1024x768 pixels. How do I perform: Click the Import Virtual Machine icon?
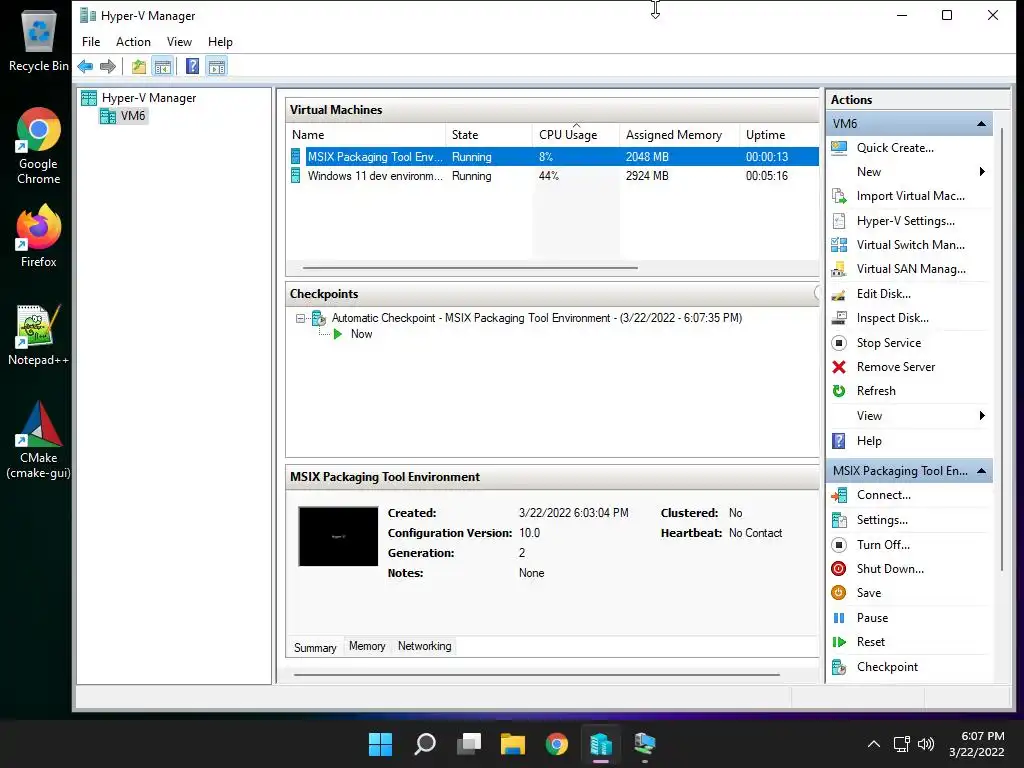(x=839, y=196)
